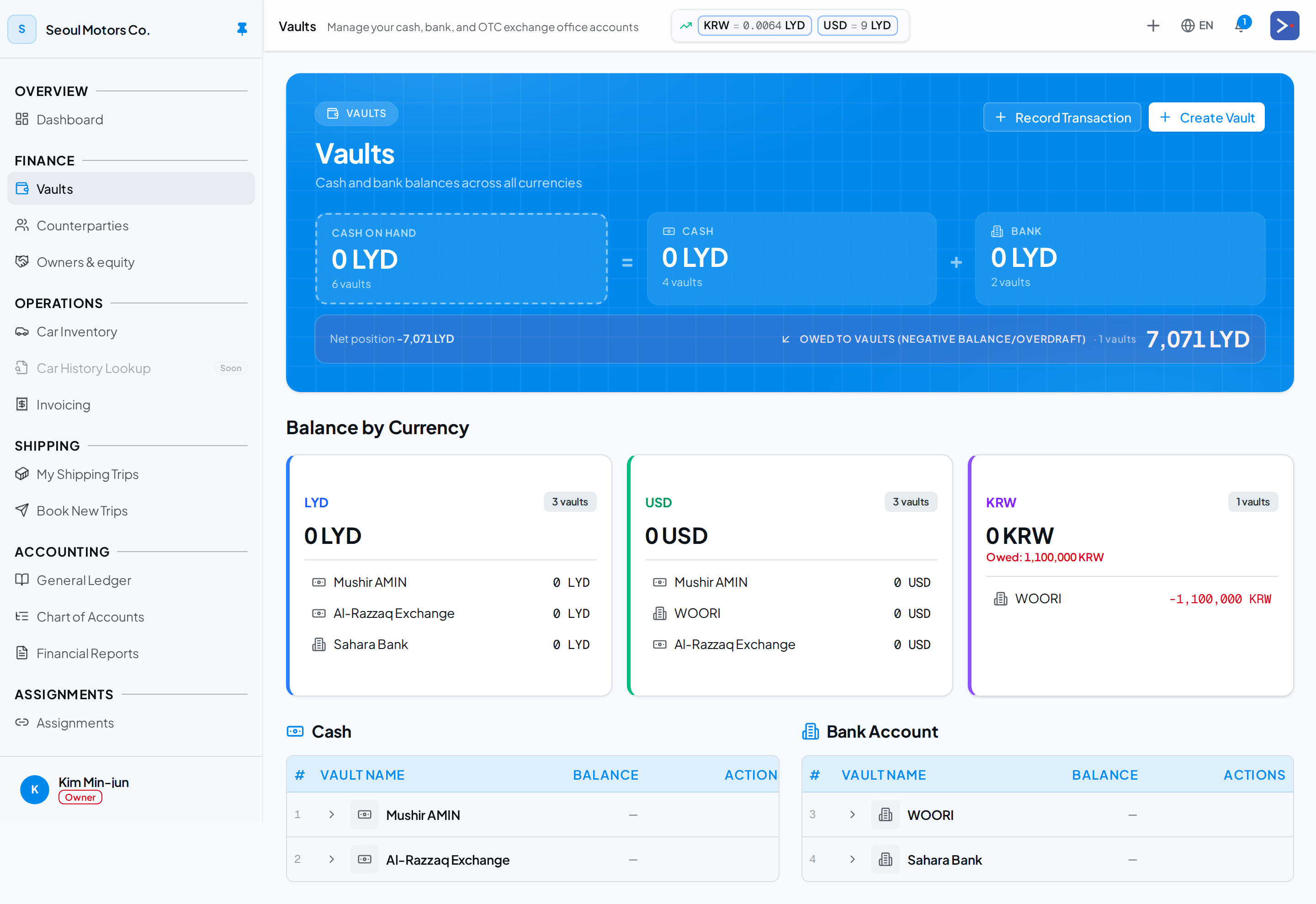Image resolution: width=1316 pixels, height=904 pixels.
Task: Click the Cash section heading icon
Action: 295,731
